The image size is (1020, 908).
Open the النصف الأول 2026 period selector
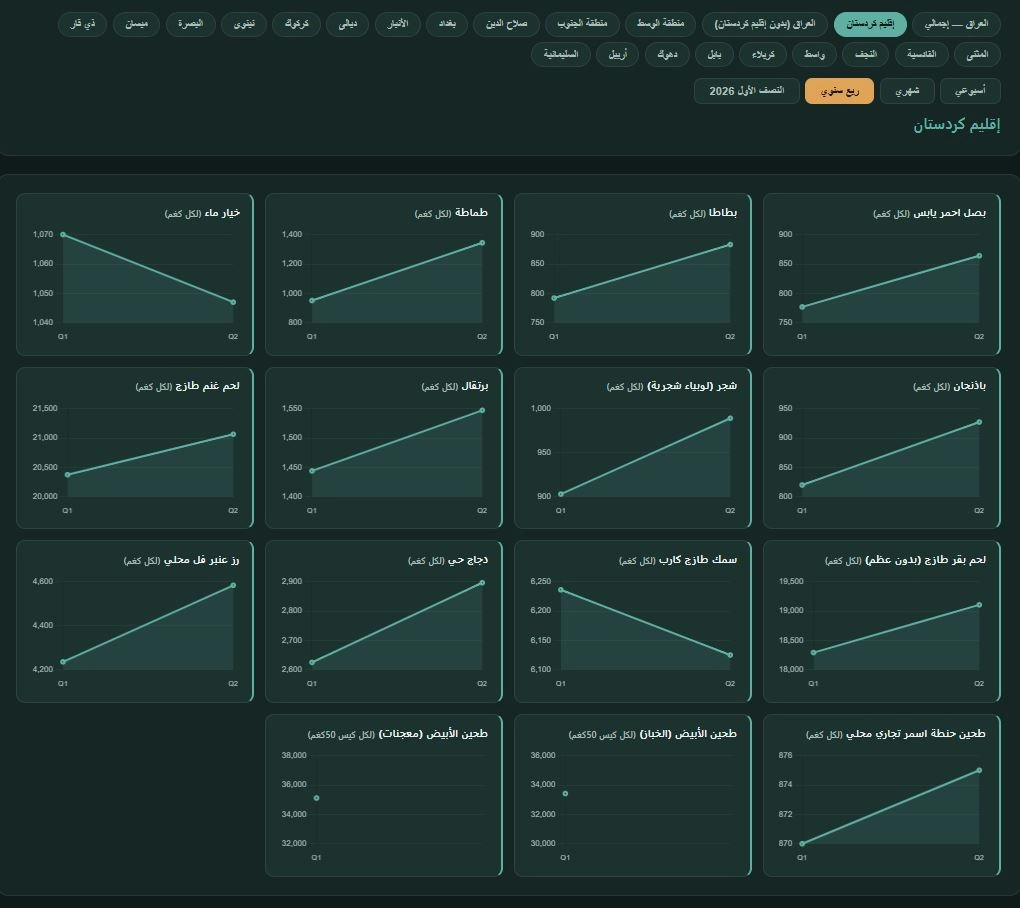click(746, 91)
